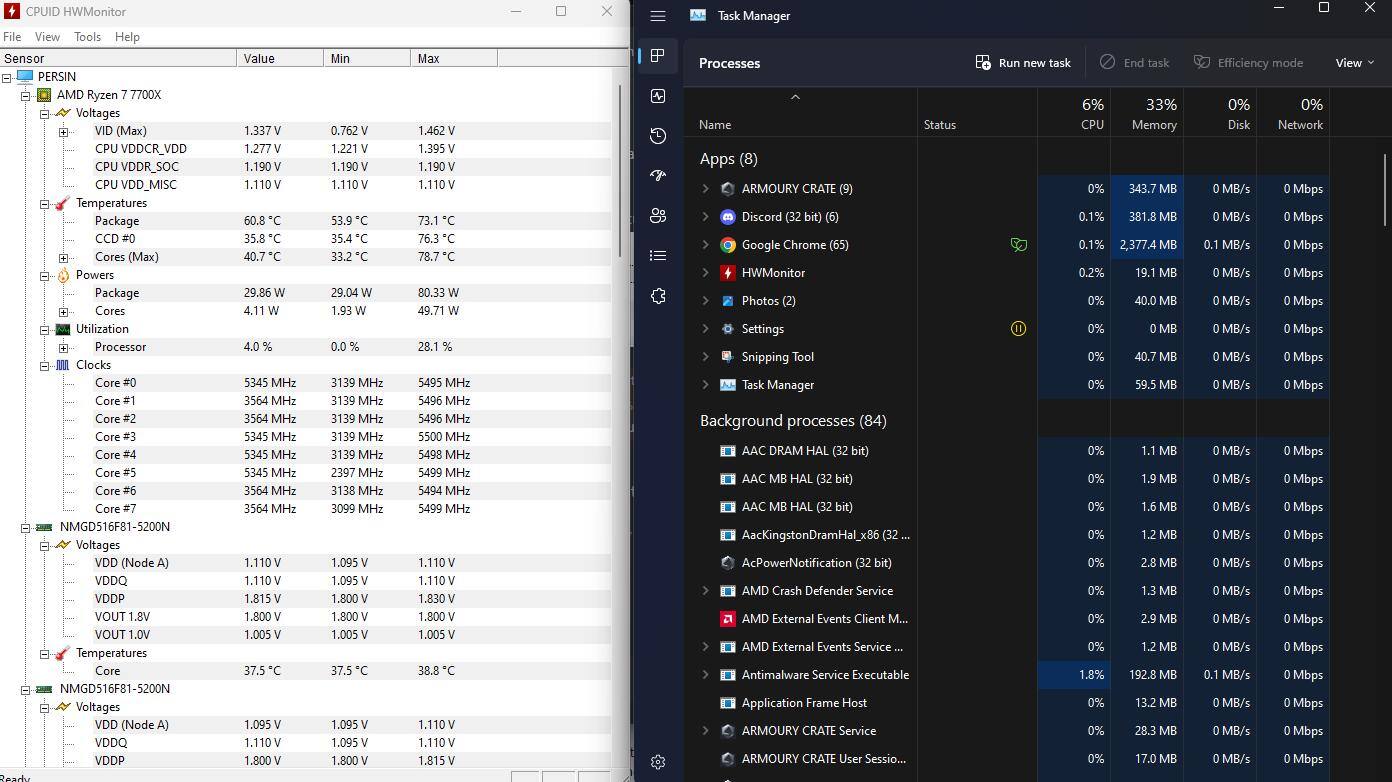The height and width of the screenshot is (782, 1392).
Task: Open the Performance page in Task Manager sidebar
Action: [658, 96]
